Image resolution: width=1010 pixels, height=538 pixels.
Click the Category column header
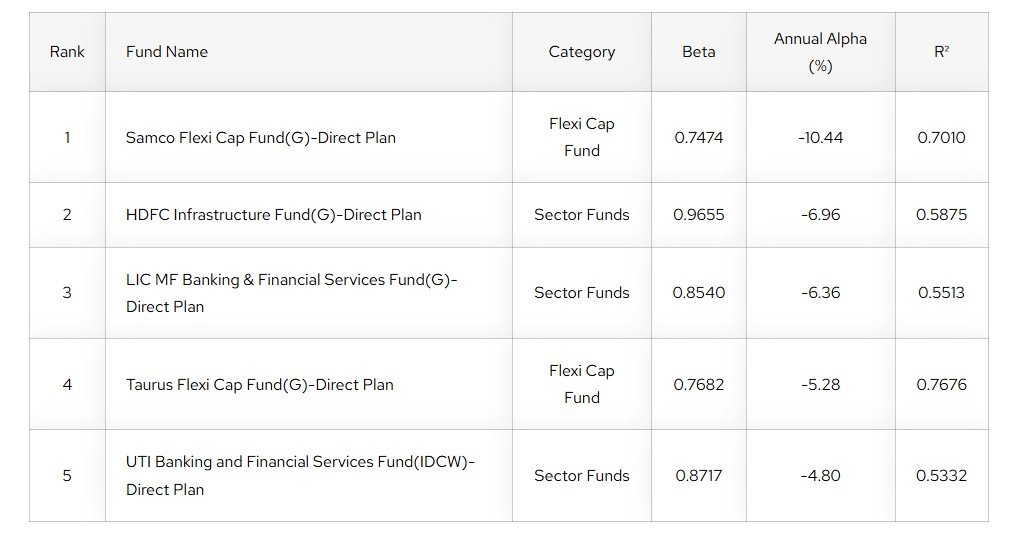581,52
